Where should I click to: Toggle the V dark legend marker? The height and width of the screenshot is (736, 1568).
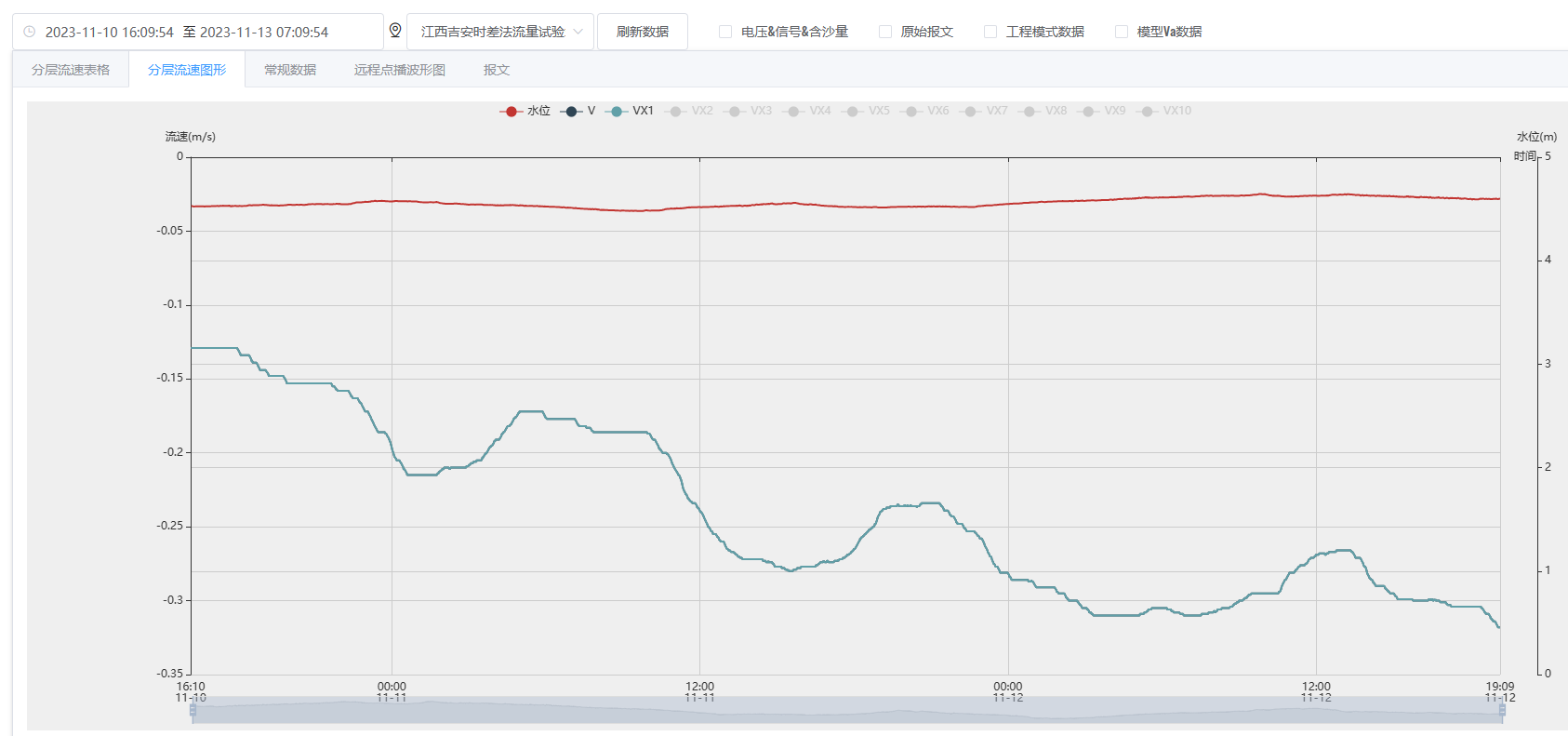[x=571, y=111]
